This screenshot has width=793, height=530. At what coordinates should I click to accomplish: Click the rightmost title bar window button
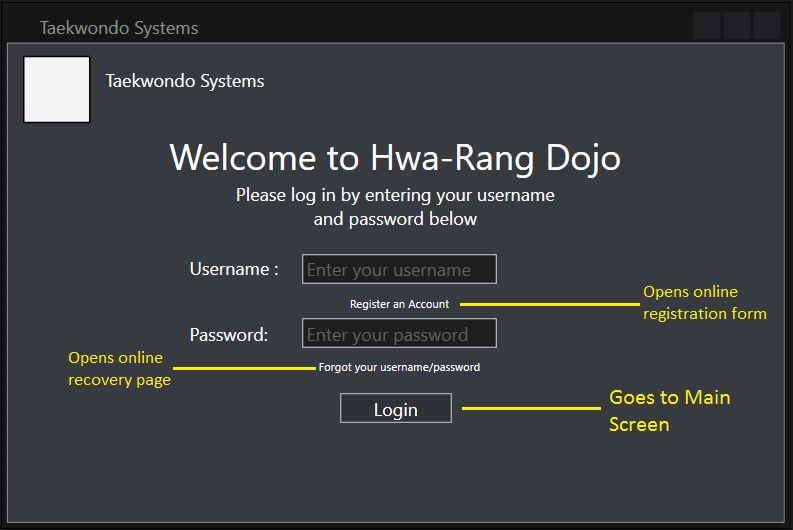(767, 26)
